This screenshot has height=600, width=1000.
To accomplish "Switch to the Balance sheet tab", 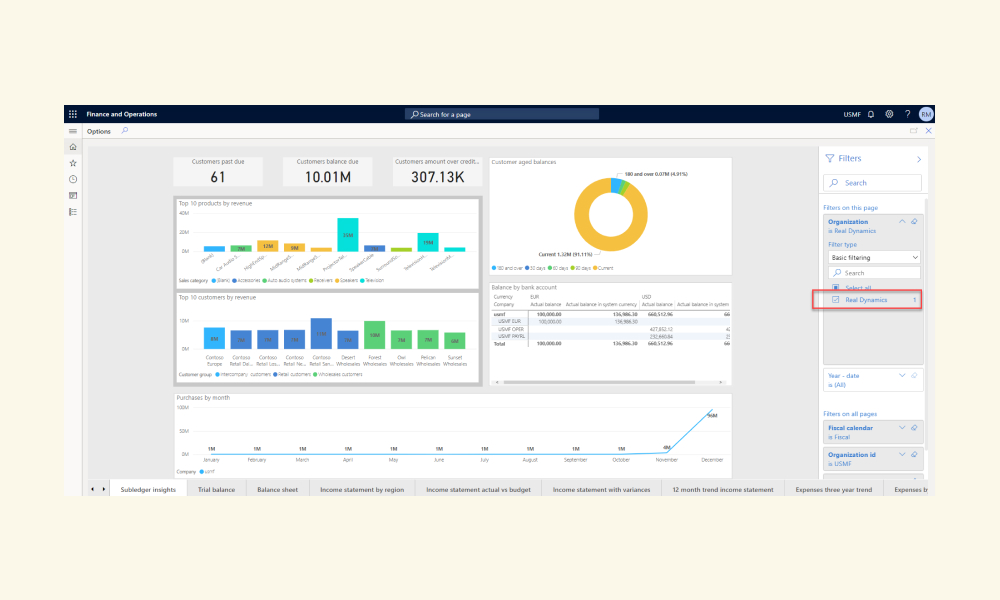I will click(277, 489).
